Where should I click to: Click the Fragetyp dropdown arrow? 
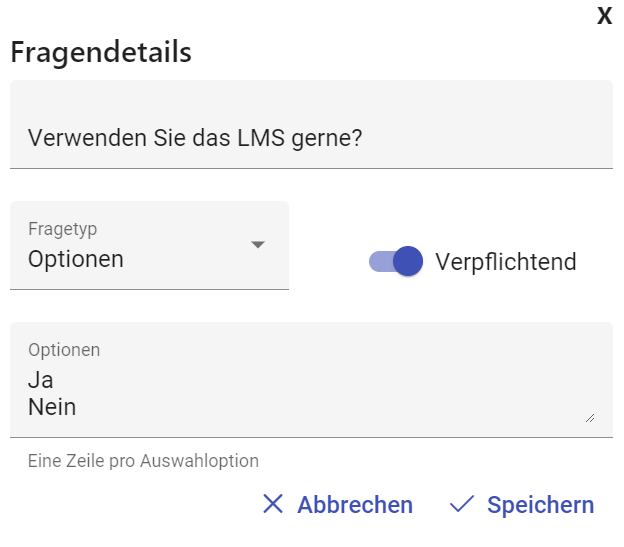point(258,244)
